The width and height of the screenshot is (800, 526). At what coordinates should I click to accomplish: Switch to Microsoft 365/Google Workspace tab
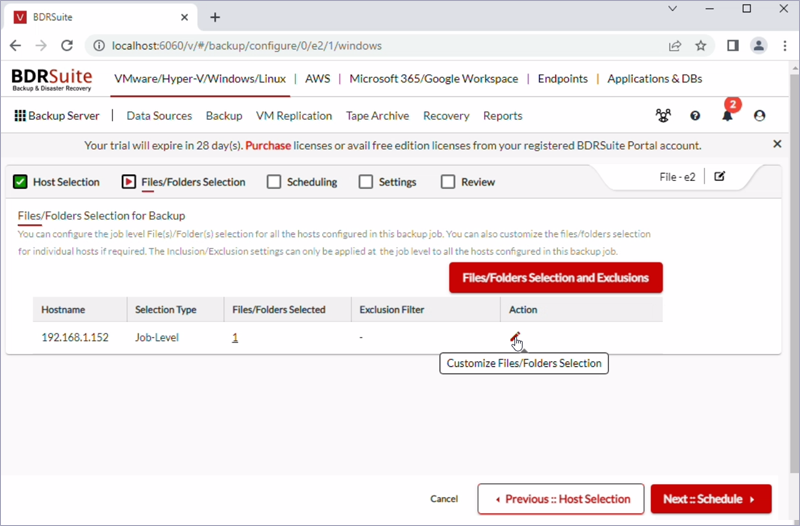434,79
